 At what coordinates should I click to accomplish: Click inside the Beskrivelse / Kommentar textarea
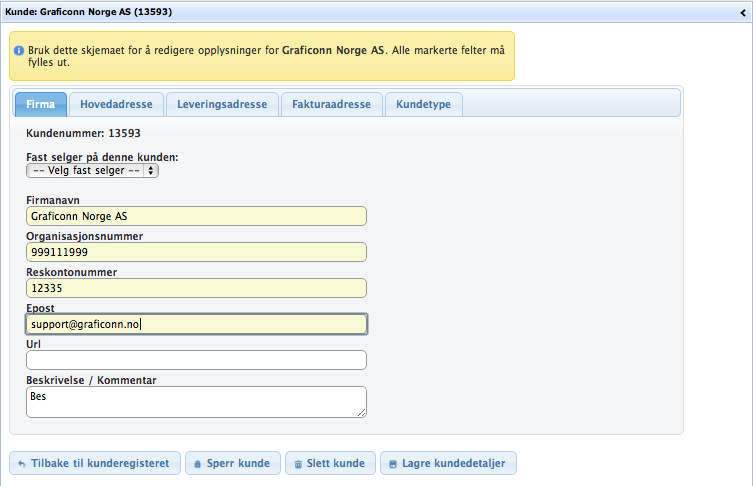click(196, 401)
